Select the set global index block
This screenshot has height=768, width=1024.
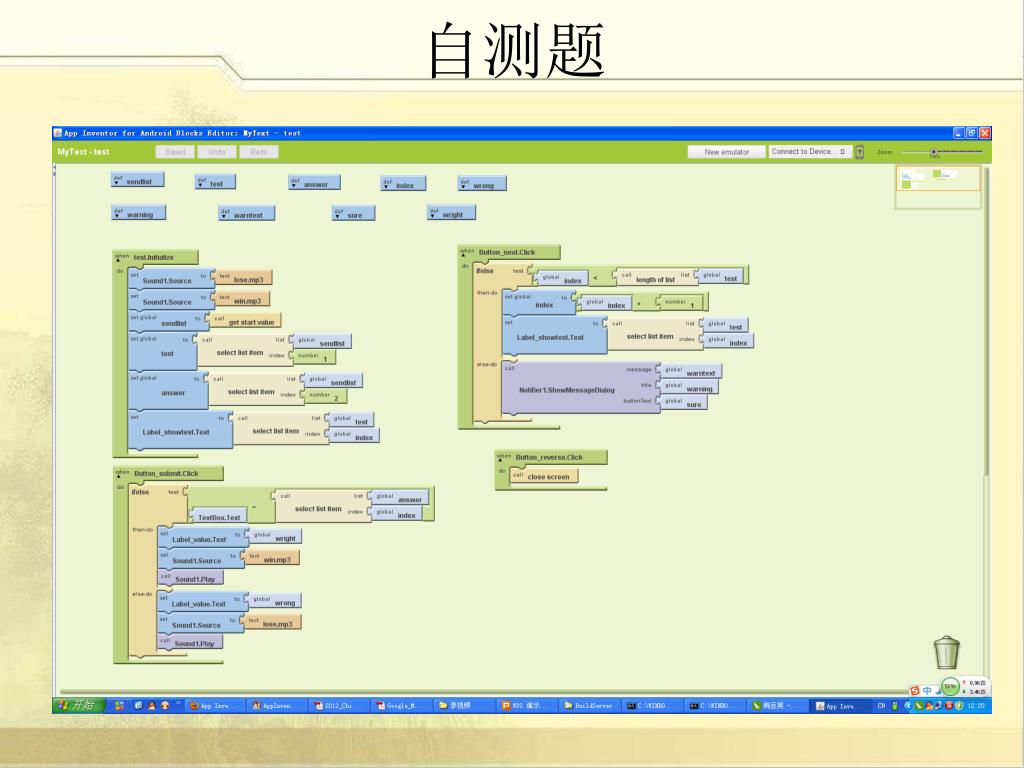point(539,302)
